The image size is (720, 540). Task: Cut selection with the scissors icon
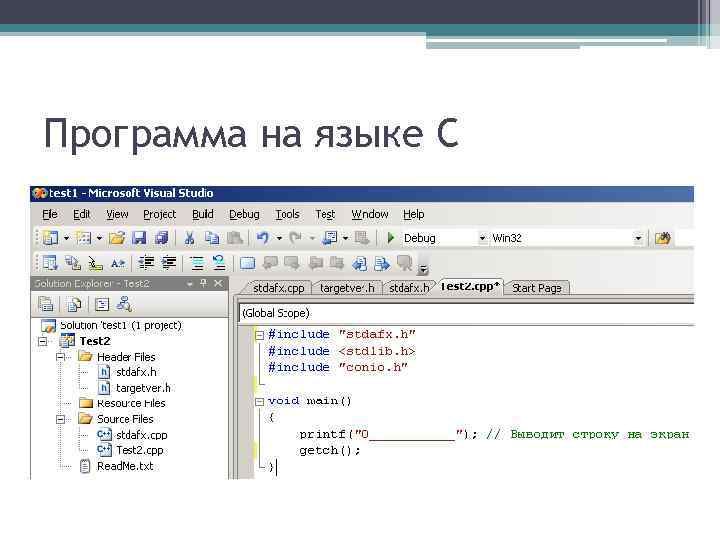tap(189, 238)
